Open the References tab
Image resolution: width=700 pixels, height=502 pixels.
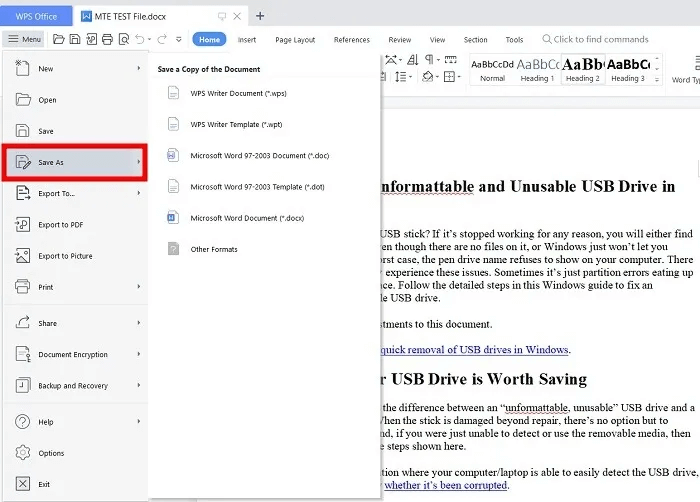pyautogui.click(x=352, y=40)
